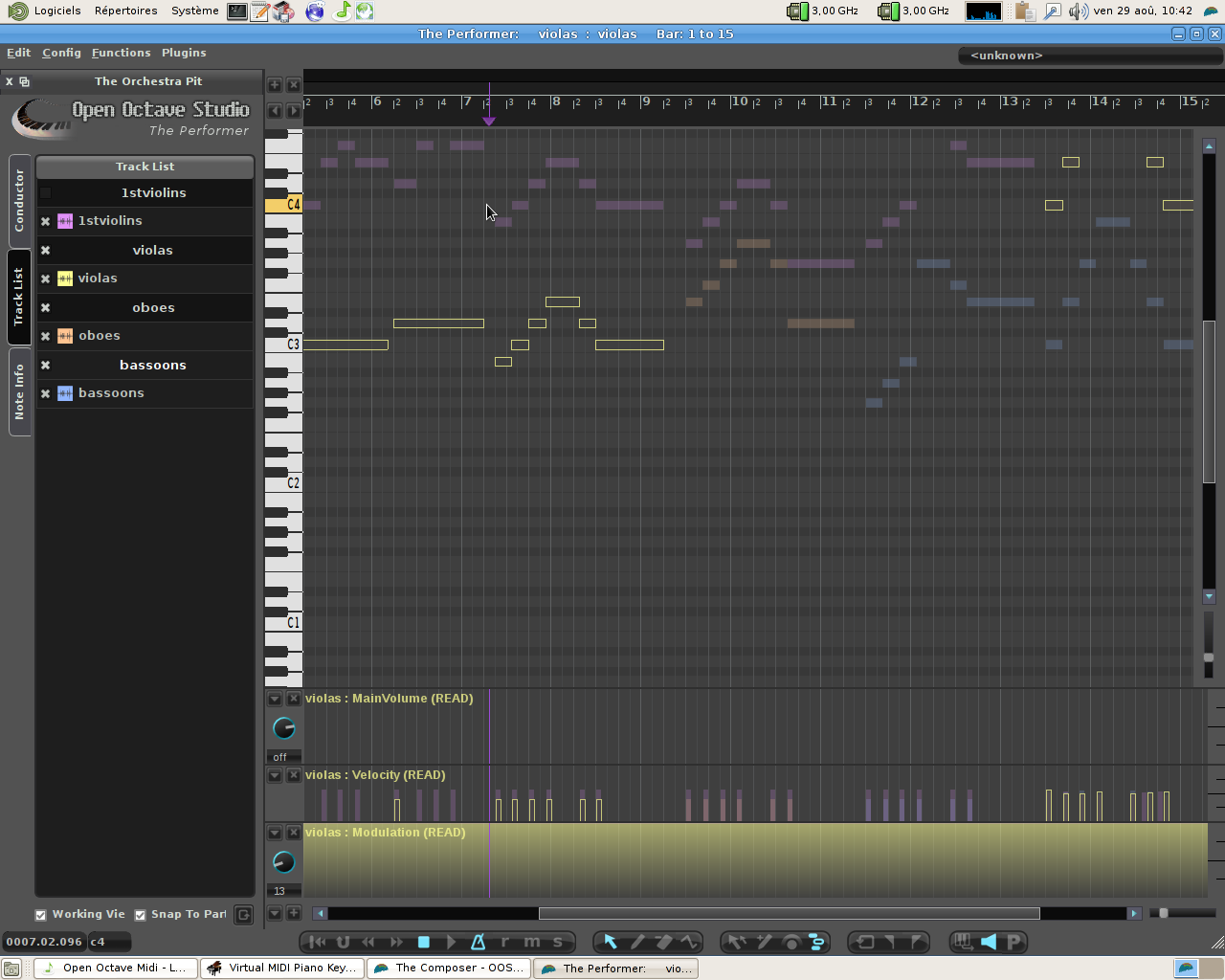Click the half-circle dot icon in the toolbar
Image resolution: width=1225 pixels, height=980 pixels.
tap(791, 943)
